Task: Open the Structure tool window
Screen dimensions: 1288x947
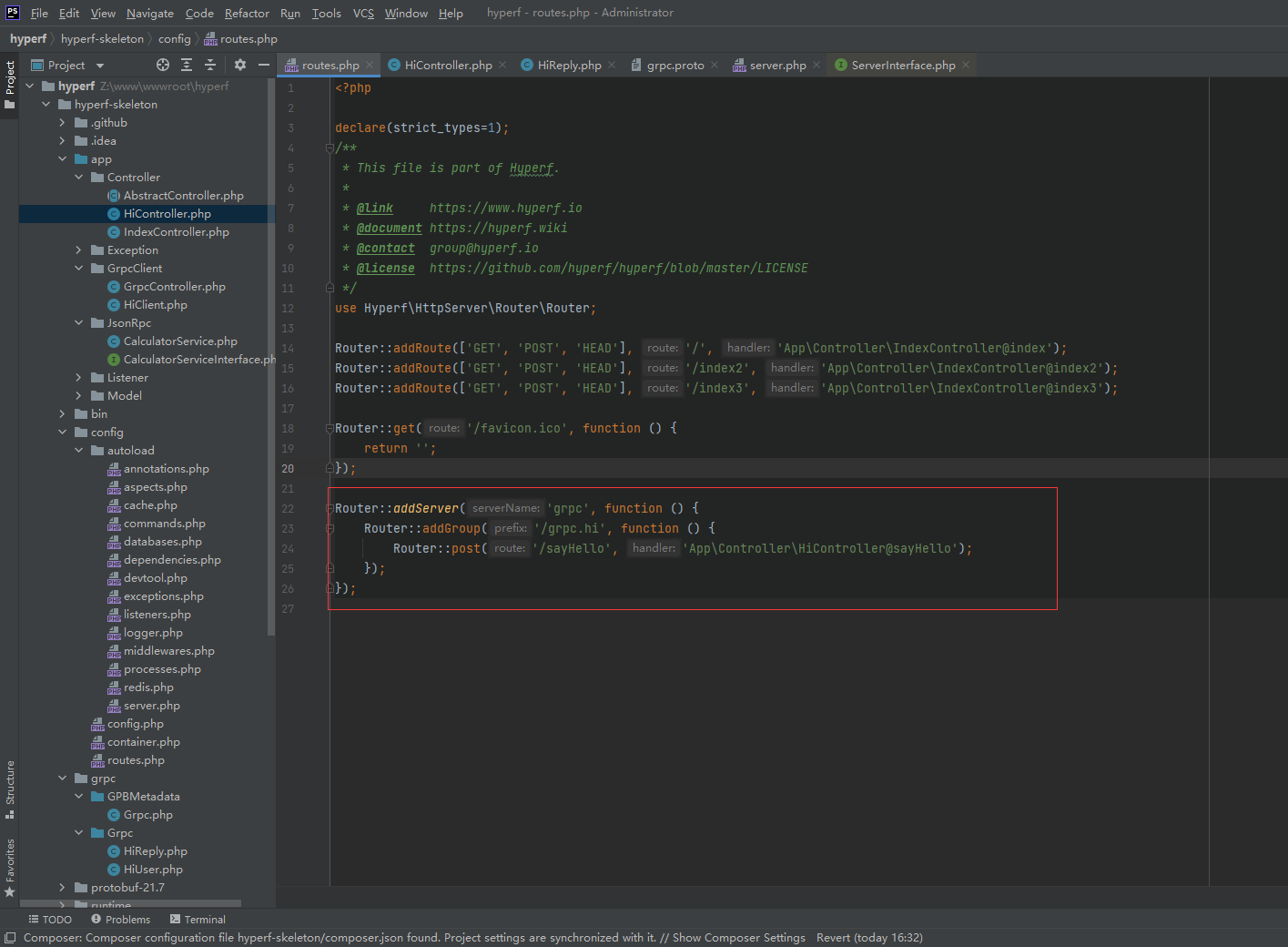Action: 9,784
